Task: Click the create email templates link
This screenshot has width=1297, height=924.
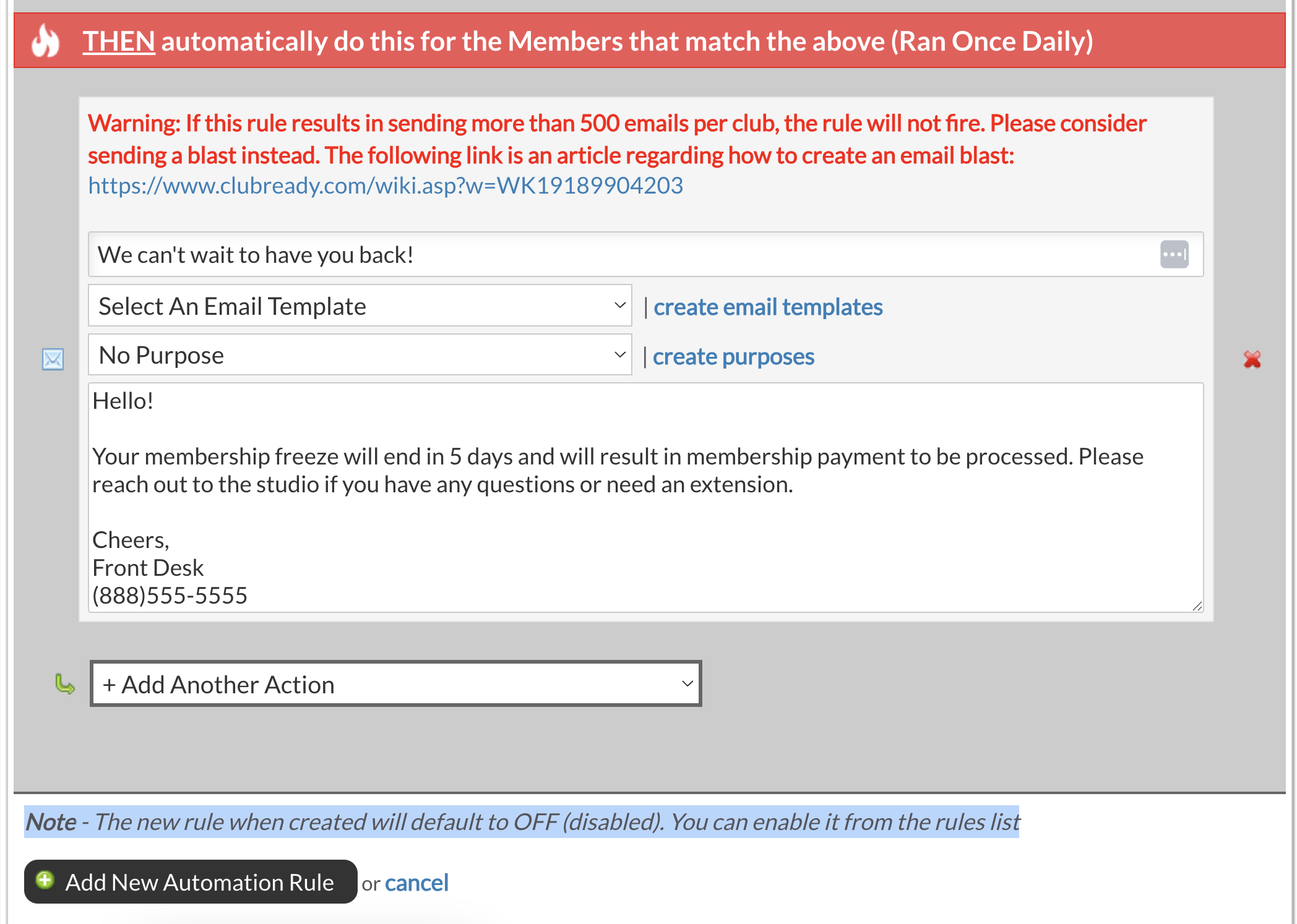Action: (x=768, y=307)
